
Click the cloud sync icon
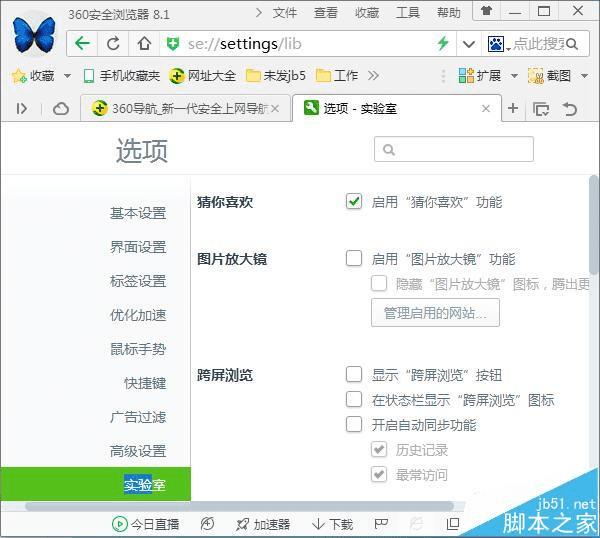point(61,109)
